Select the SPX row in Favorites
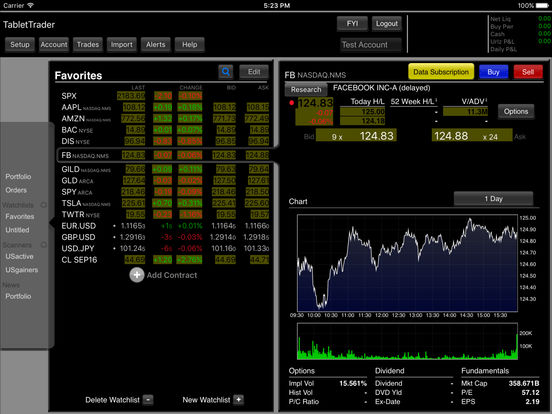 point(165,96)
